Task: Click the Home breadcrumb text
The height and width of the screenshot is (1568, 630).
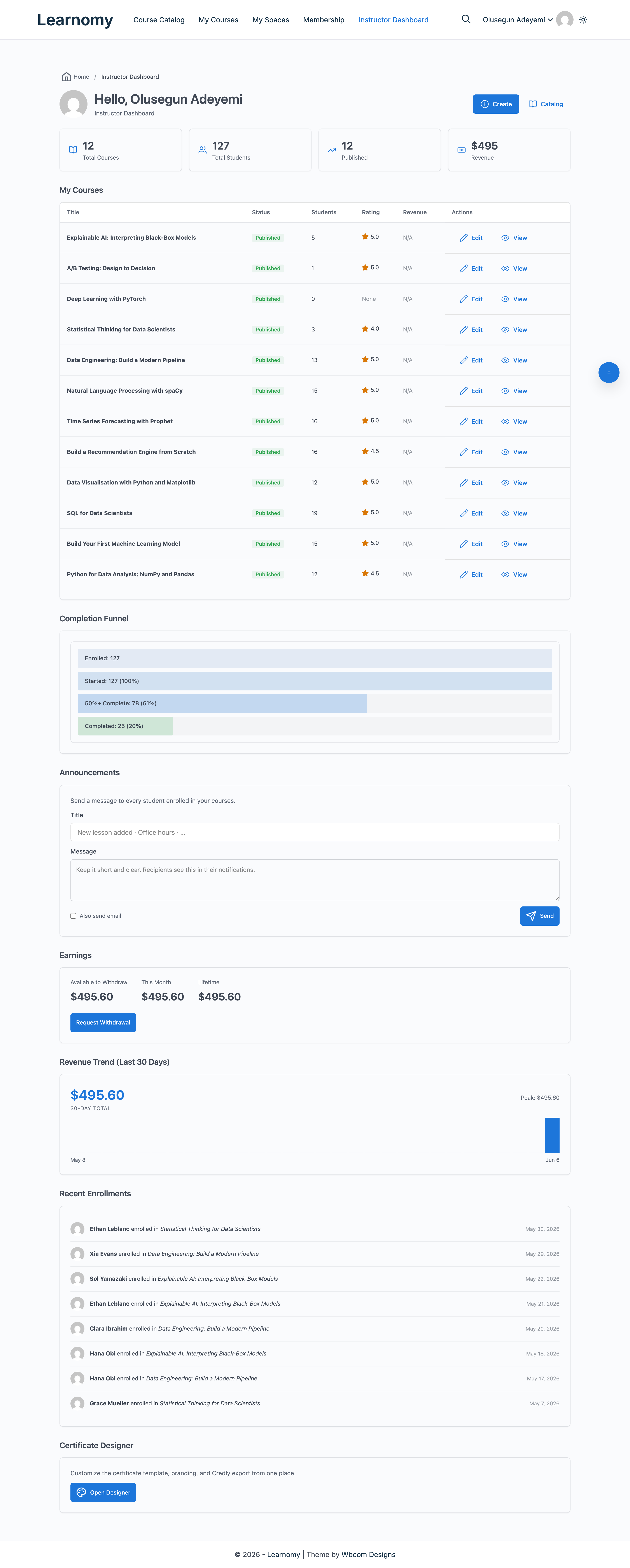Action: pyautogui.click(x=81, y=77)
